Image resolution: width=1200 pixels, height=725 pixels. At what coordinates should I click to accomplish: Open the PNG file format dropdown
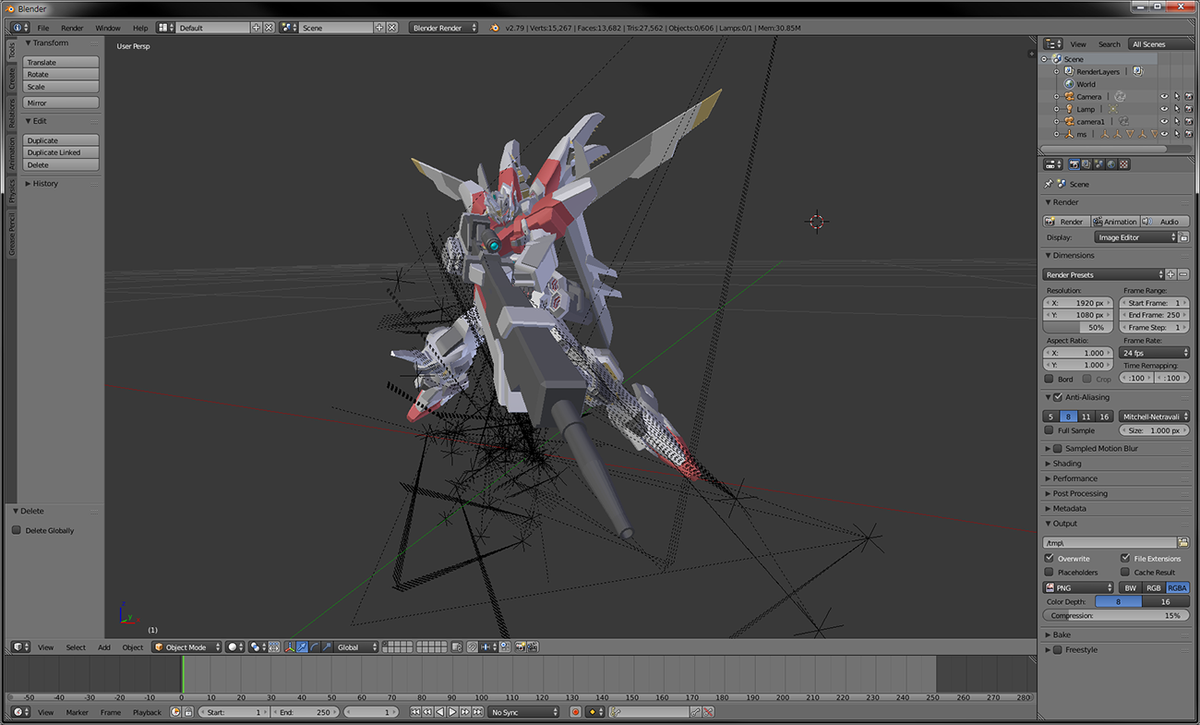tap(1078, 588)
